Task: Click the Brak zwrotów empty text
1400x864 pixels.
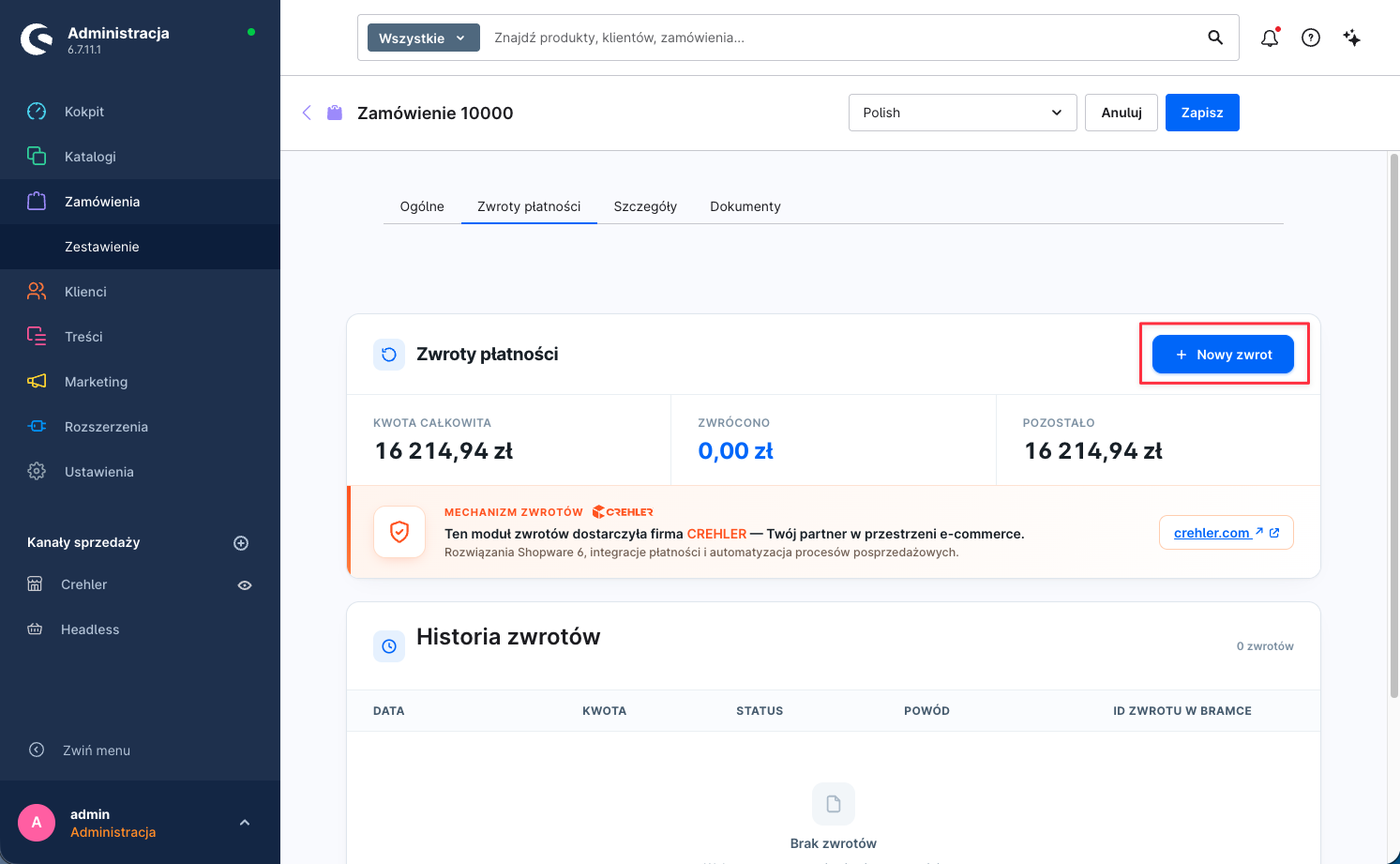Action: pyautogui.click(x=834, y=843)
